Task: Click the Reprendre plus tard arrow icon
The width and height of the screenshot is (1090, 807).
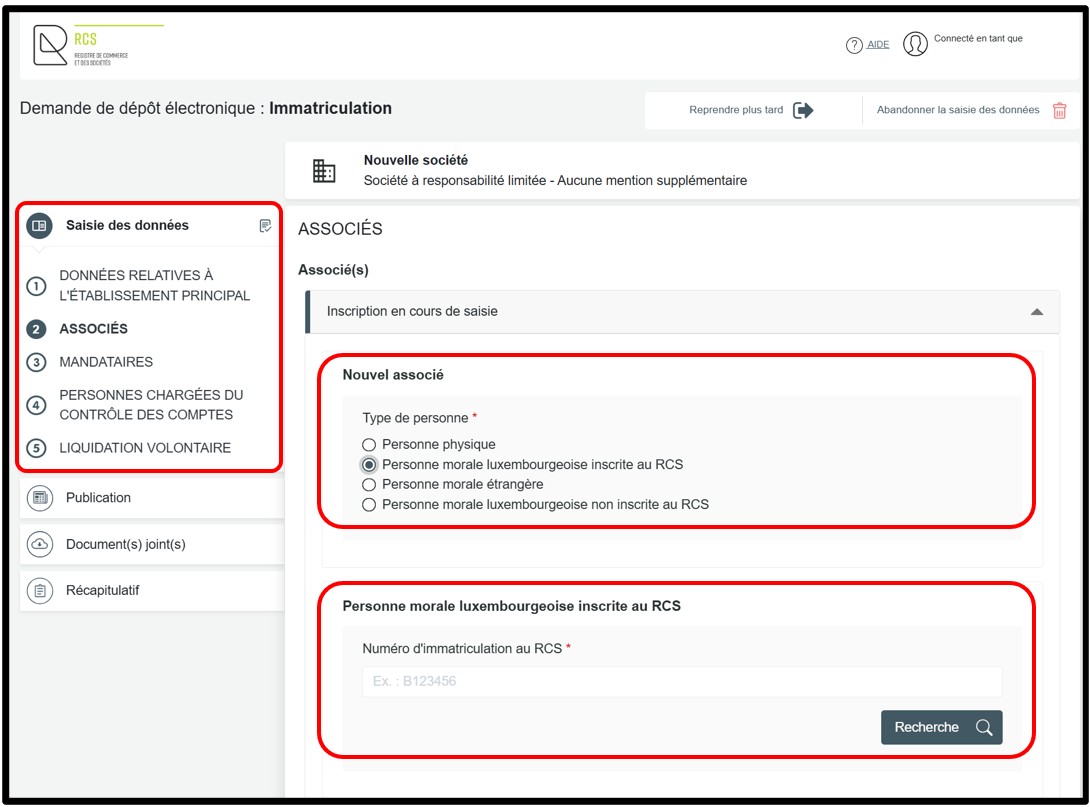Action: [x=803, y=110]
